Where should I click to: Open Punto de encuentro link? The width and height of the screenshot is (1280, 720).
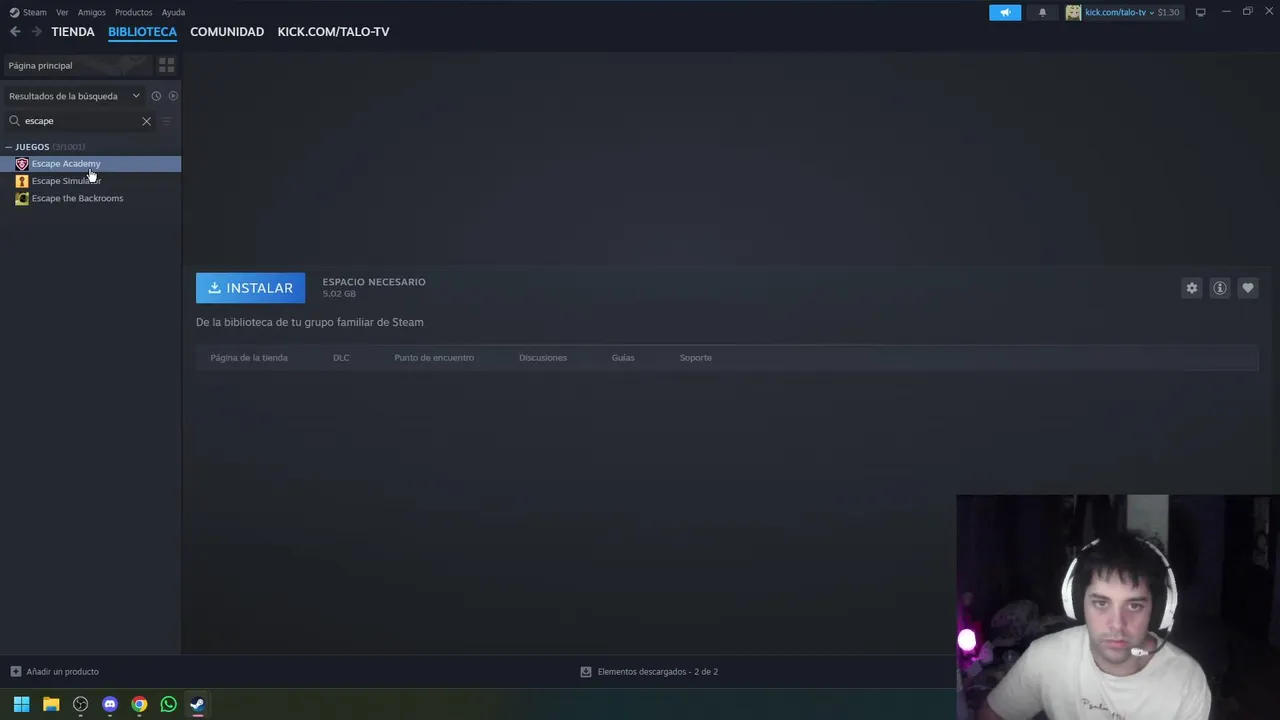click(x=434, y=358)
